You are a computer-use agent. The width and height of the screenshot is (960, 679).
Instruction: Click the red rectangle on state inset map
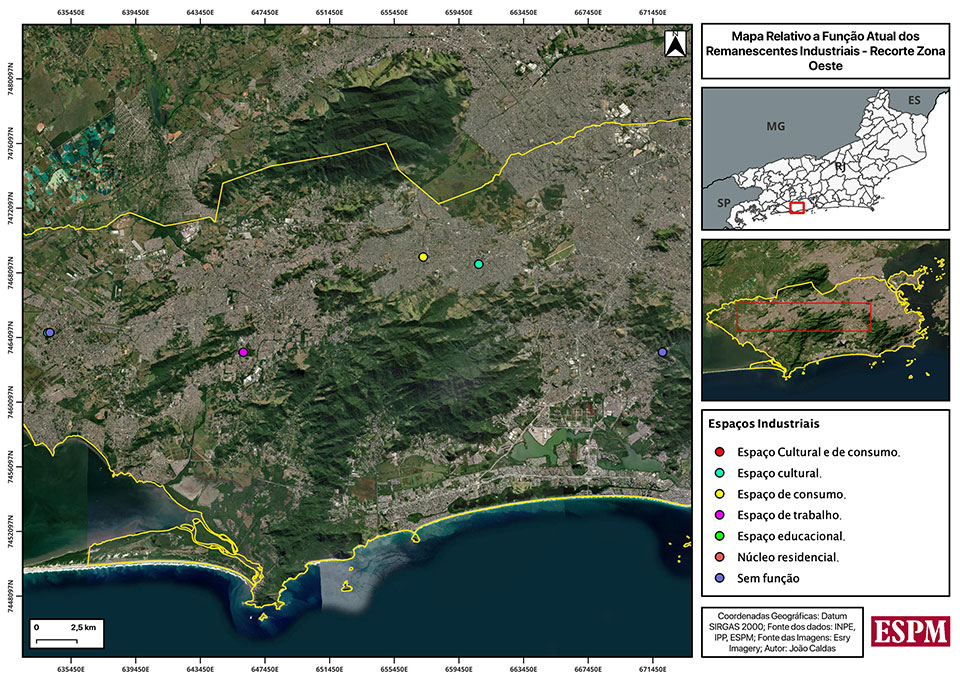[x=797, y=207]
